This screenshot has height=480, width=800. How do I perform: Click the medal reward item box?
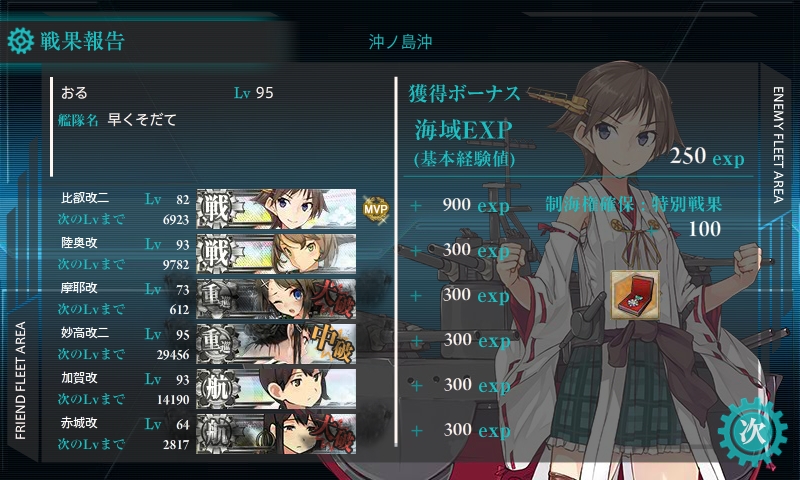coord(635,296)
